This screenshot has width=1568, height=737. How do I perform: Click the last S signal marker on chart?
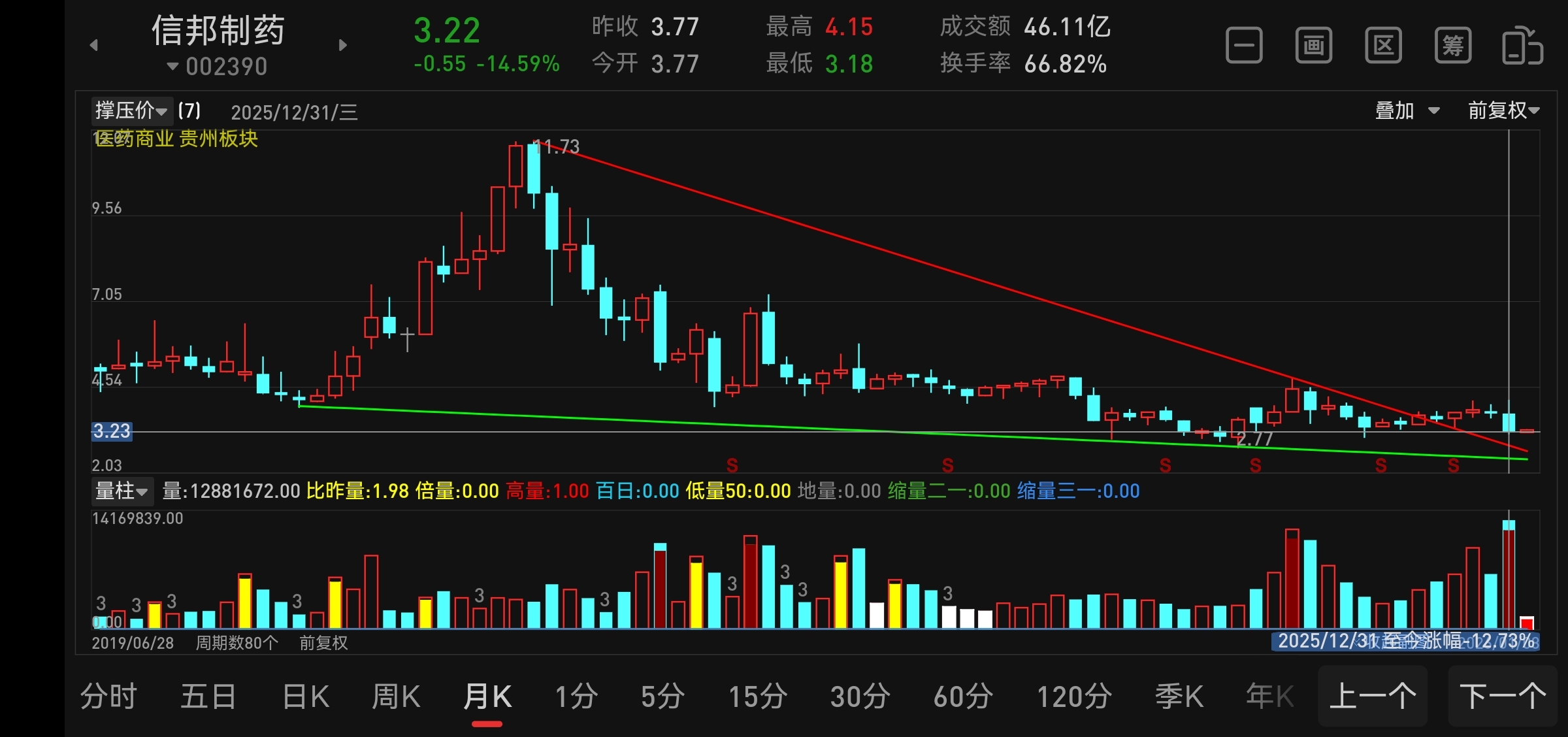click(x=1453, y=465)
